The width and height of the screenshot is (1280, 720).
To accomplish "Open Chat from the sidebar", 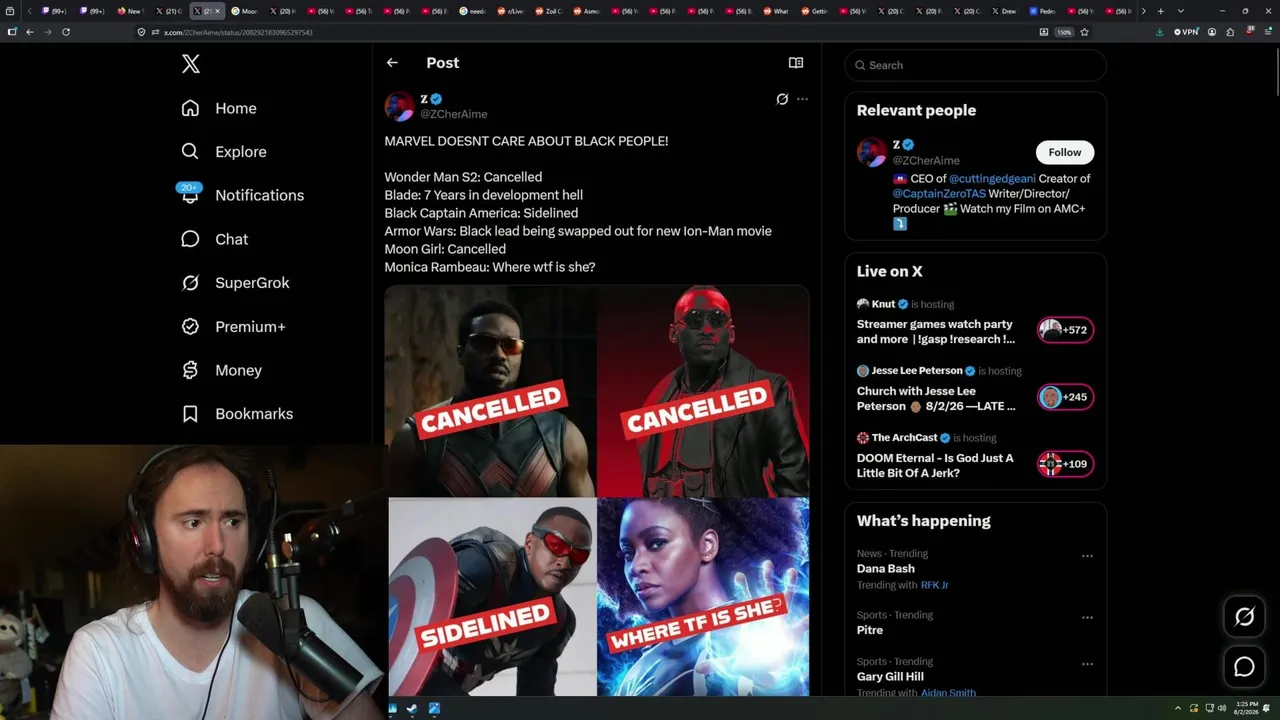I will click(x=214, y=239).
